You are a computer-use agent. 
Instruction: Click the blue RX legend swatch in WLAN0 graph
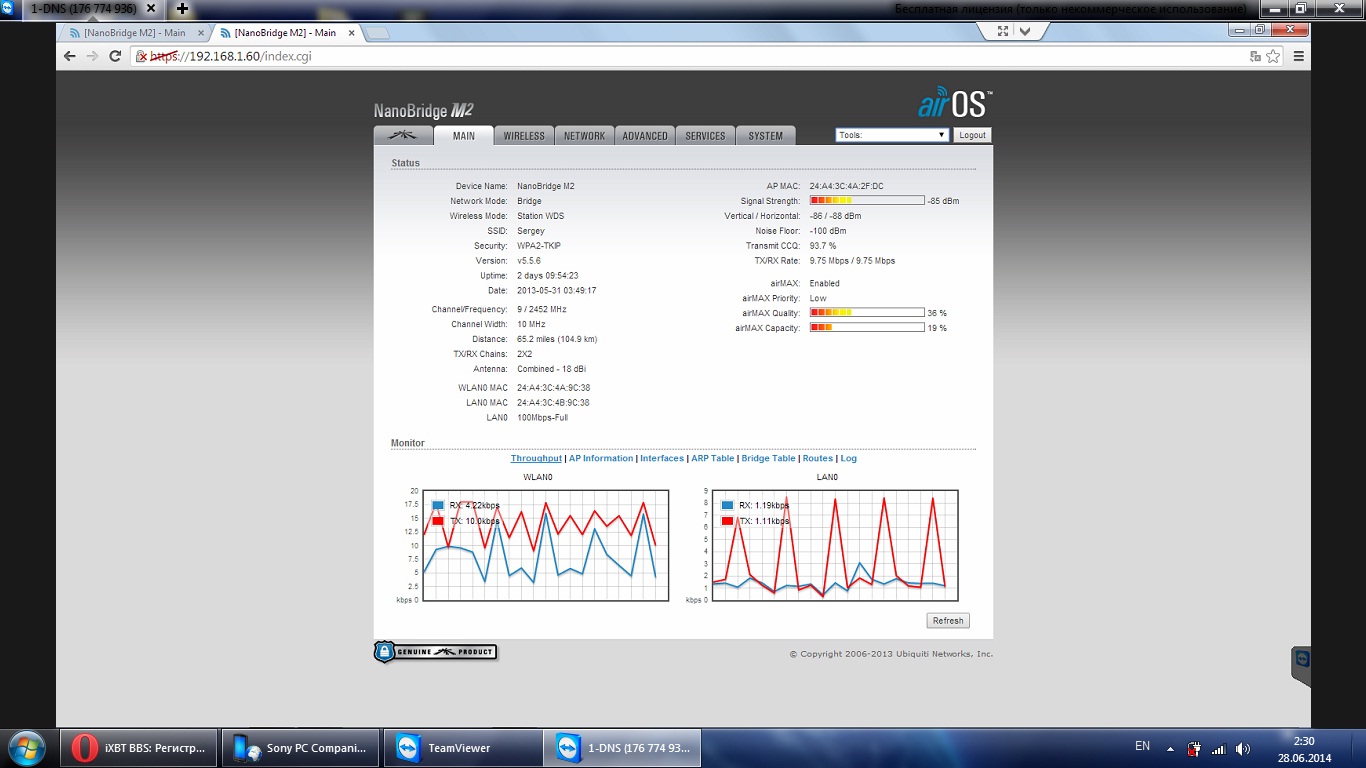point(437,506)
